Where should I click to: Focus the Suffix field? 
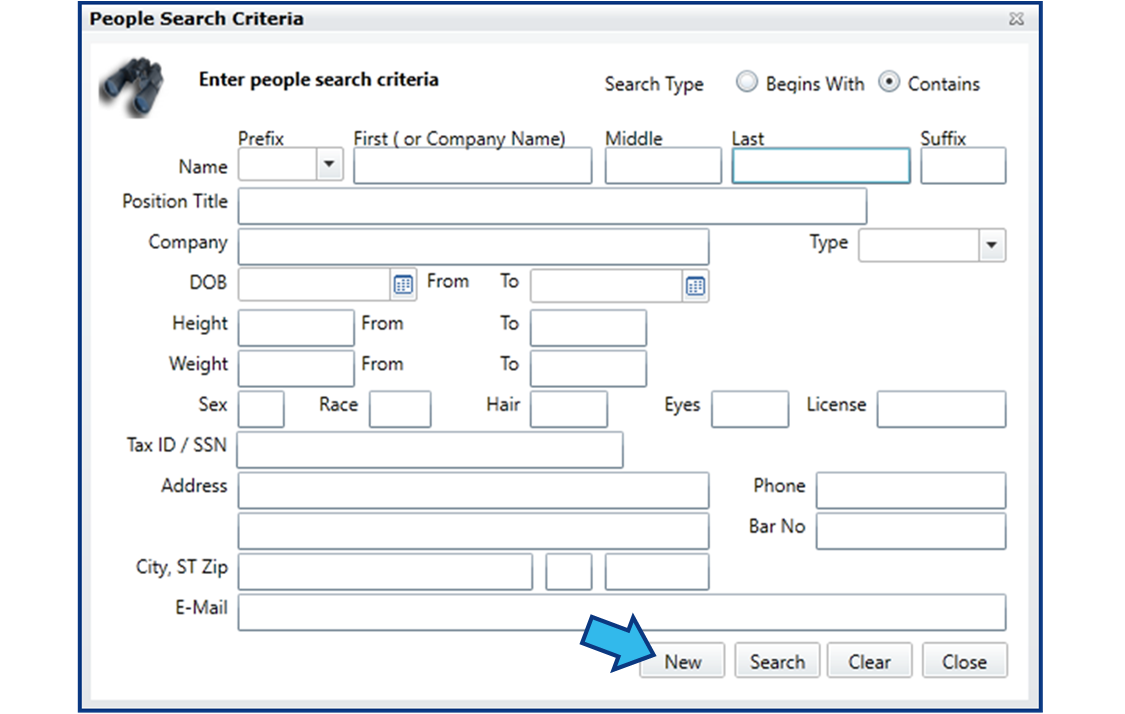pyautogui.click(x=963, y=166)
